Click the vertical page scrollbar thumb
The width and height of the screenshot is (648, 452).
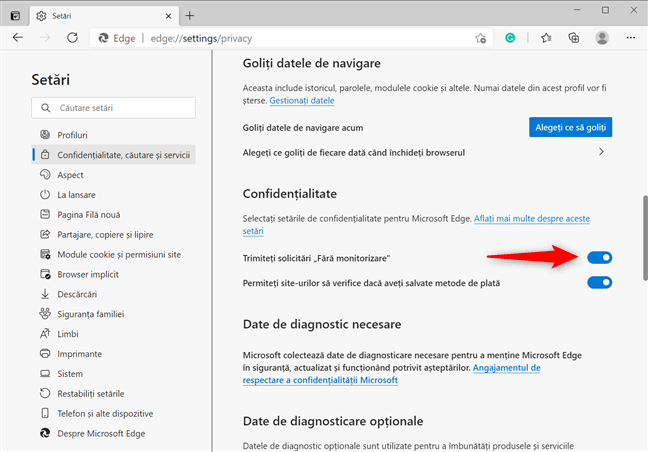645,238
